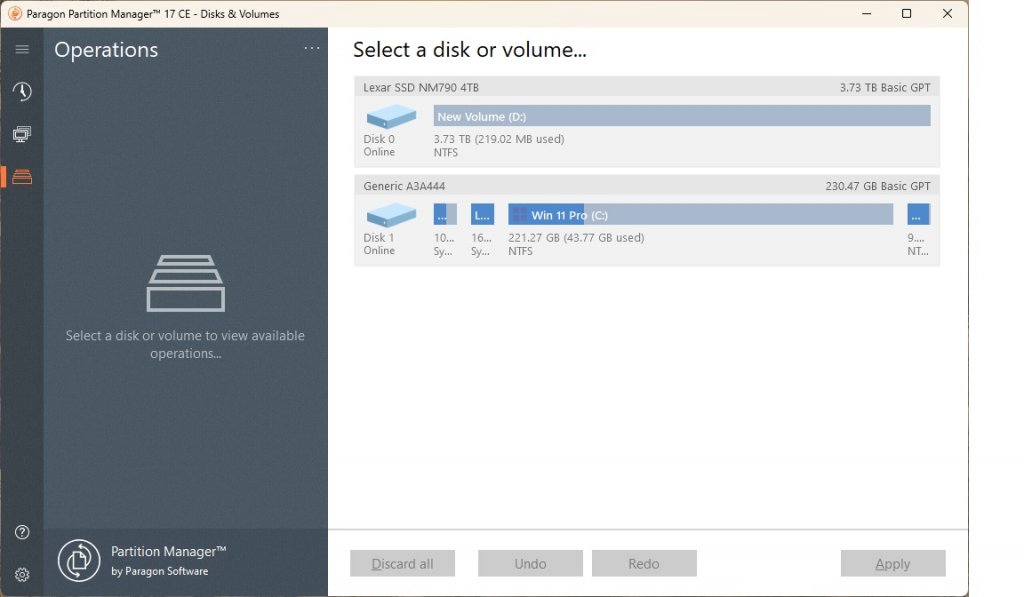The image size is (1024, 597).
Task: Close the Paragon Partition Manager window
Action: 947,14
